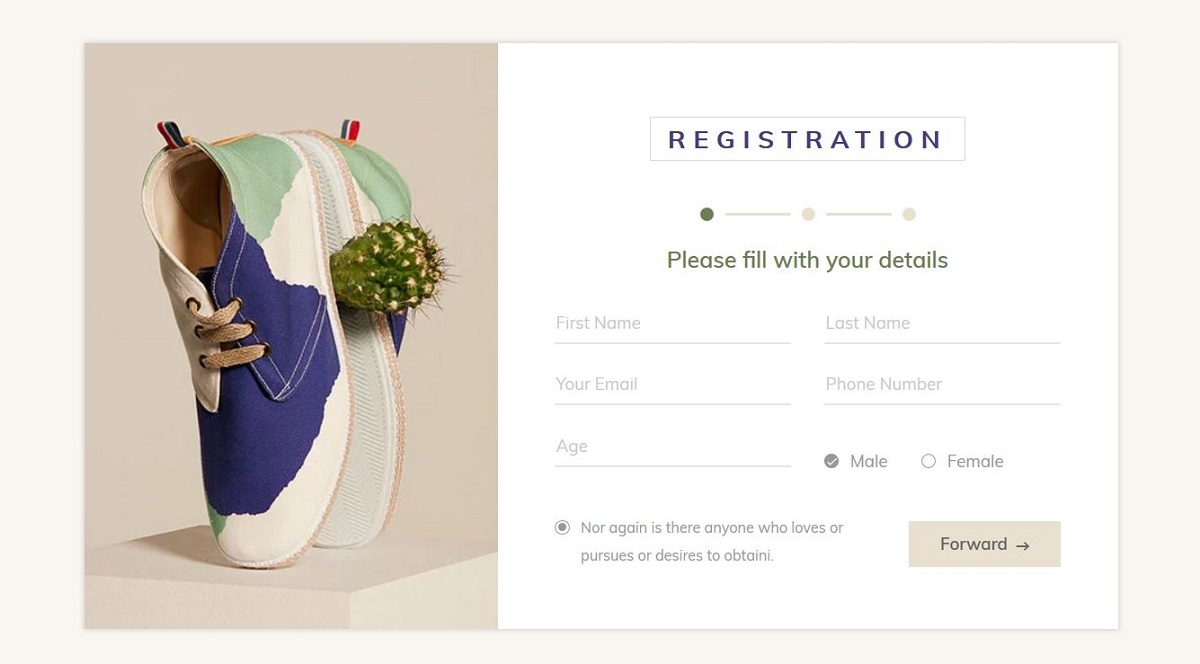Image resolution: width=1200 pixels, height=664 pixels.
Task: Select the Female radio option
Action: click(928, 461)
